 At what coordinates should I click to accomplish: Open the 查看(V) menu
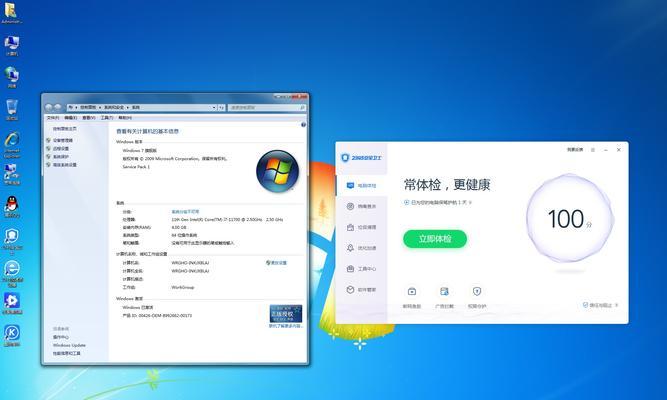click(88, 118)
